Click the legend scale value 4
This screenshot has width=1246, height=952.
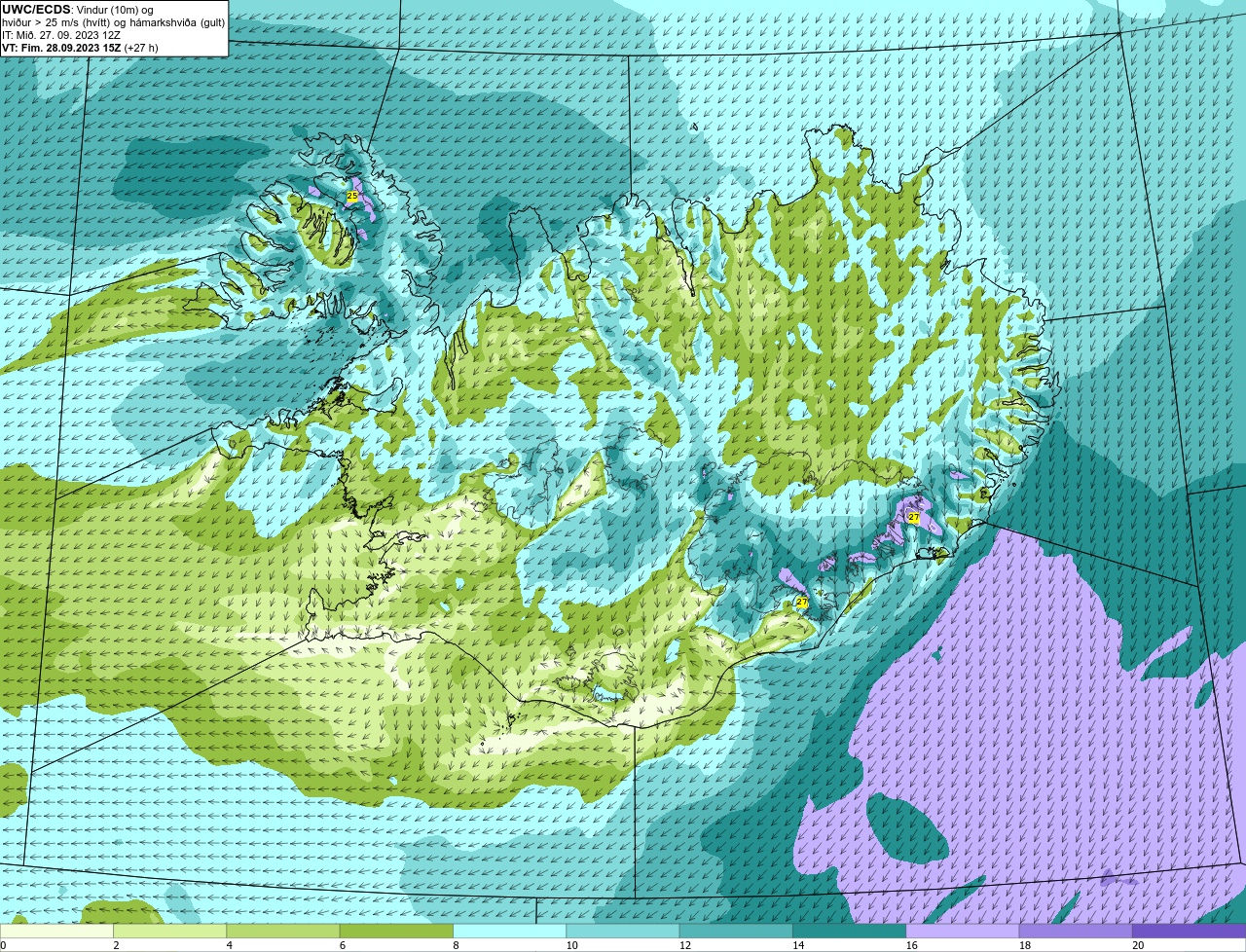230,945
